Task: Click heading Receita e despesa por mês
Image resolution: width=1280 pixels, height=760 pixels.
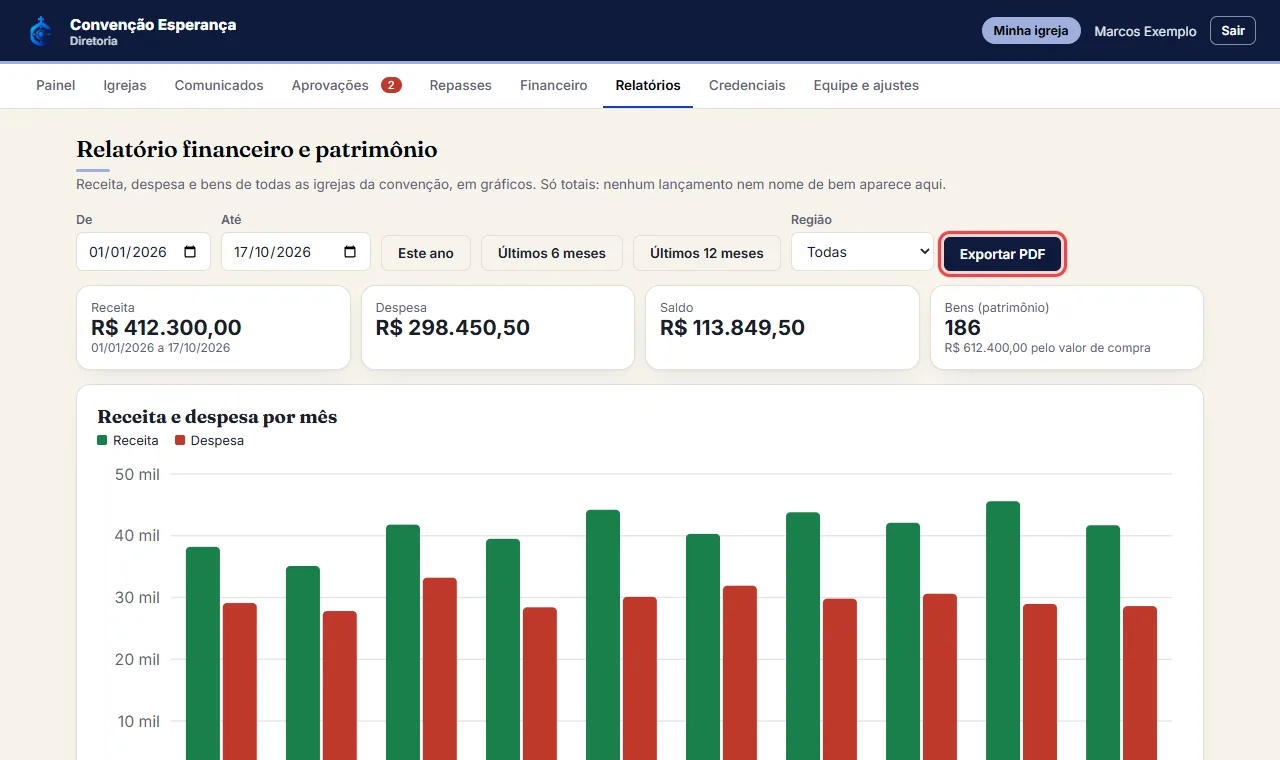Action: (x=217, y=417)
